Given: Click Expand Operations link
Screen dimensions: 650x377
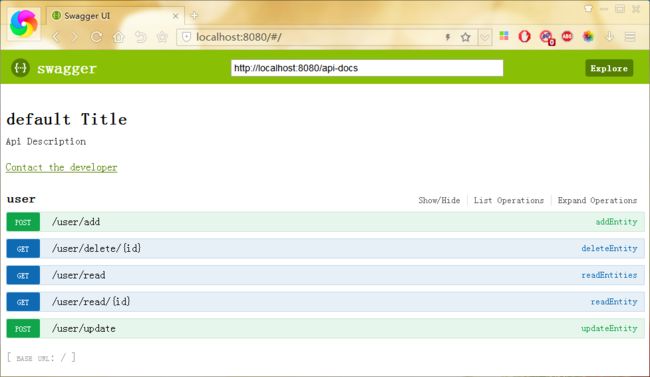Looking at the screenshot, I should coord(597,200).
